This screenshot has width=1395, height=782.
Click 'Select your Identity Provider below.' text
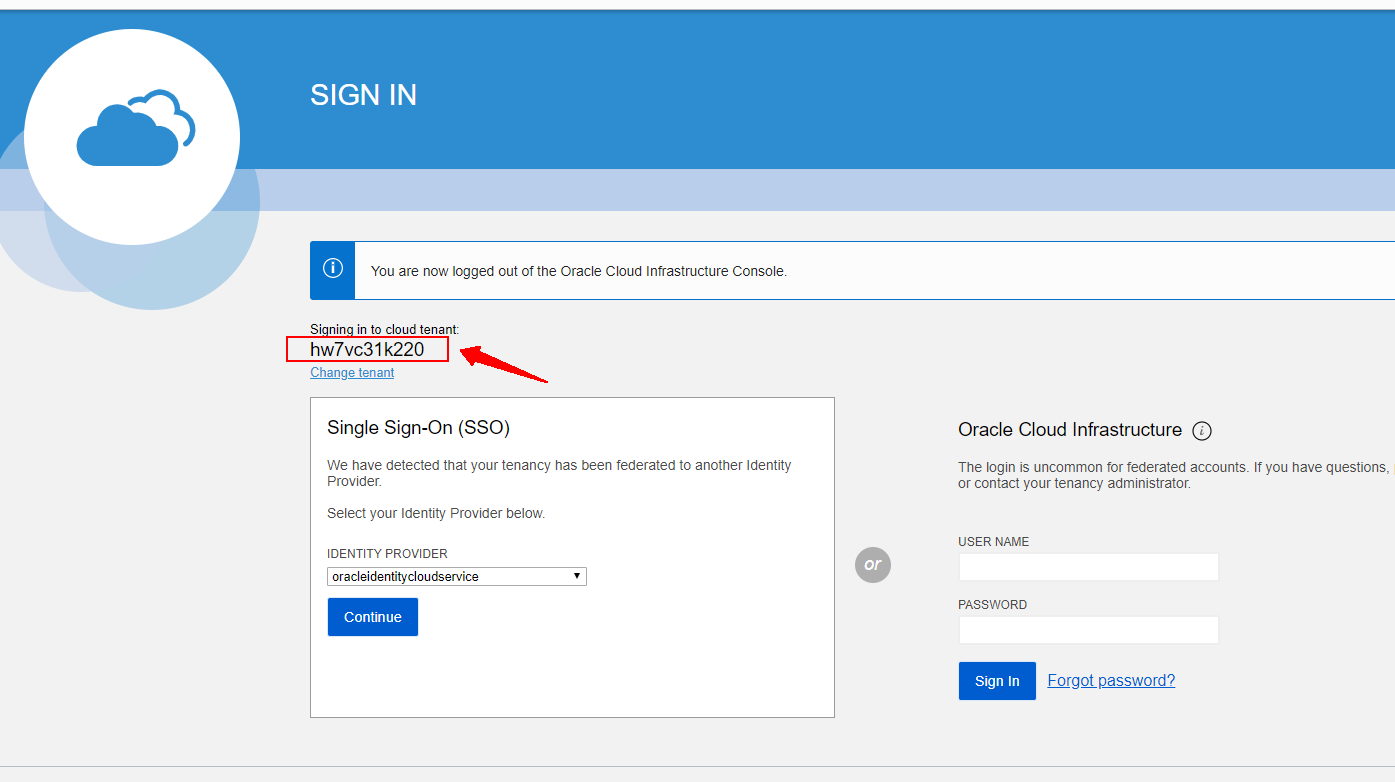point(436,514)
